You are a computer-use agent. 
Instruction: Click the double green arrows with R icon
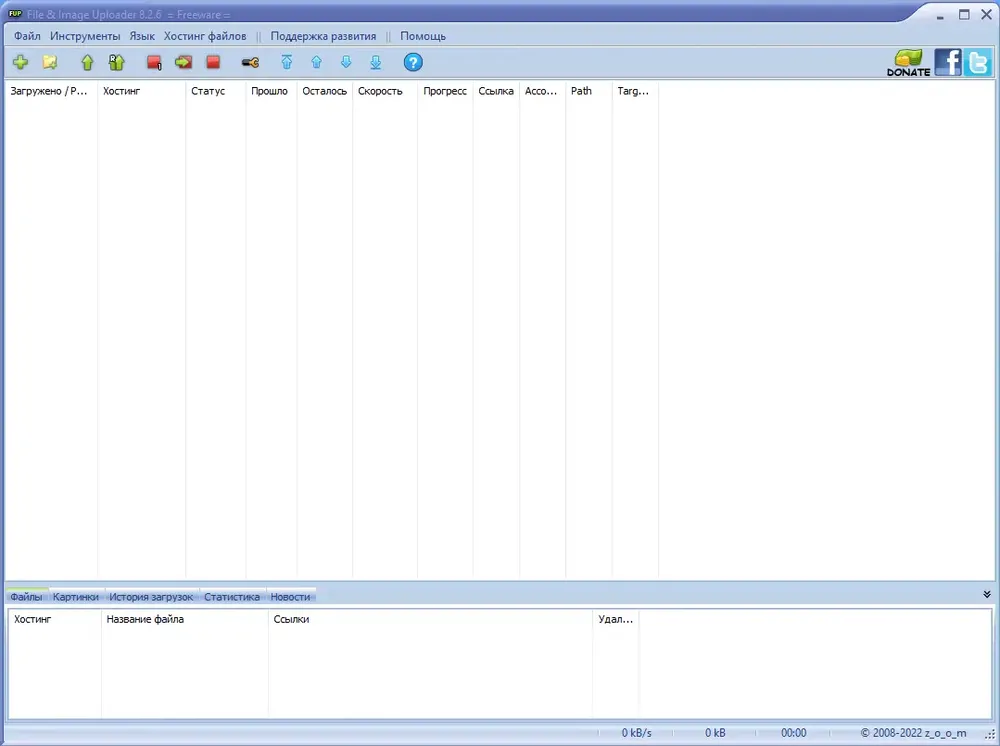click(117, 62)
